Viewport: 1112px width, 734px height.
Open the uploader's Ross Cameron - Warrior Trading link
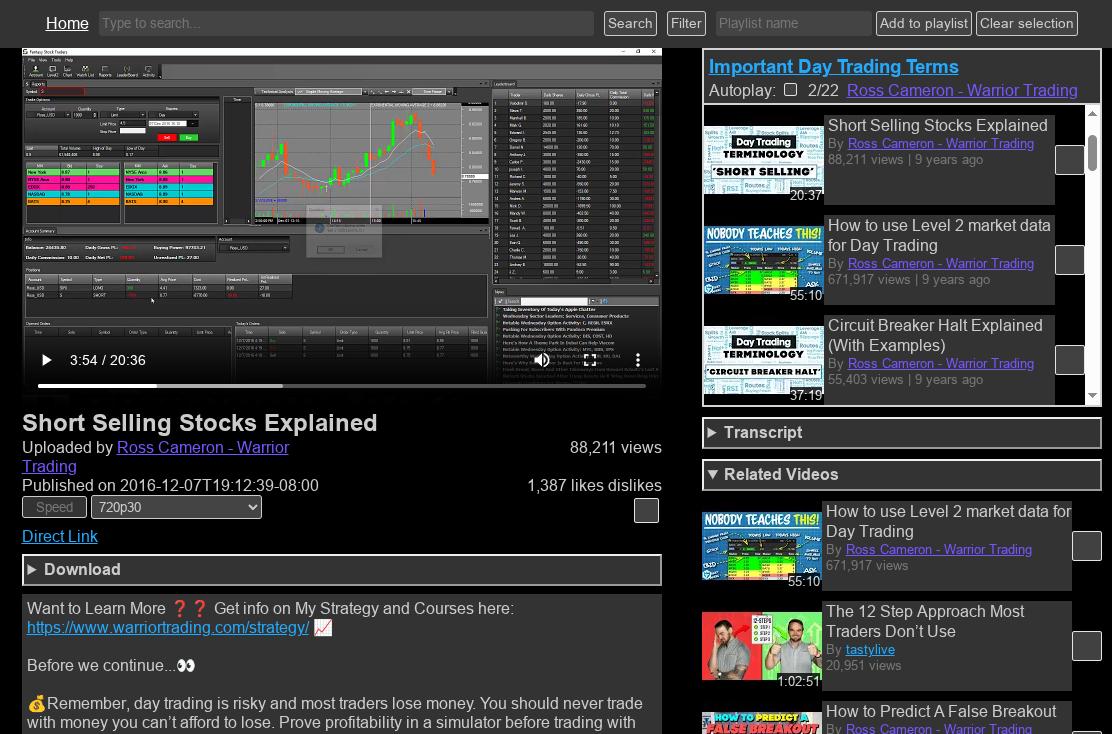[155, 457]
